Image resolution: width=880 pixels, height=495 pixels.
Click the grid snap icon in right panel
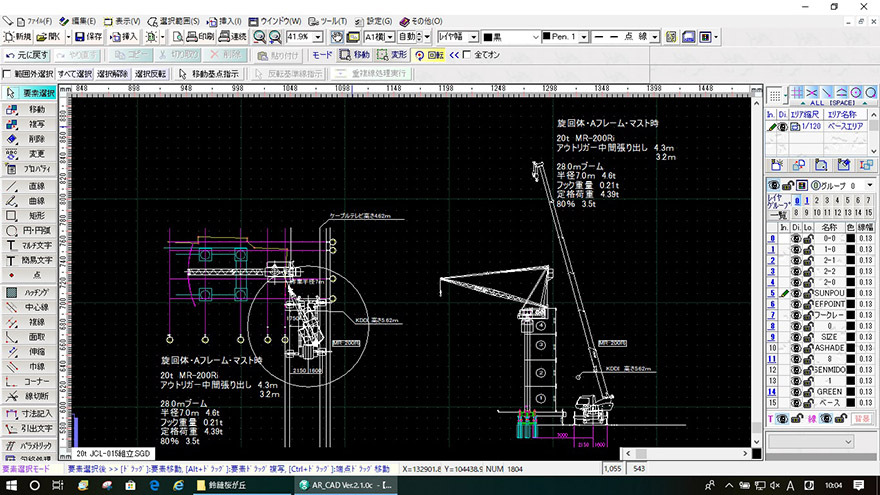tap(797, 93)
